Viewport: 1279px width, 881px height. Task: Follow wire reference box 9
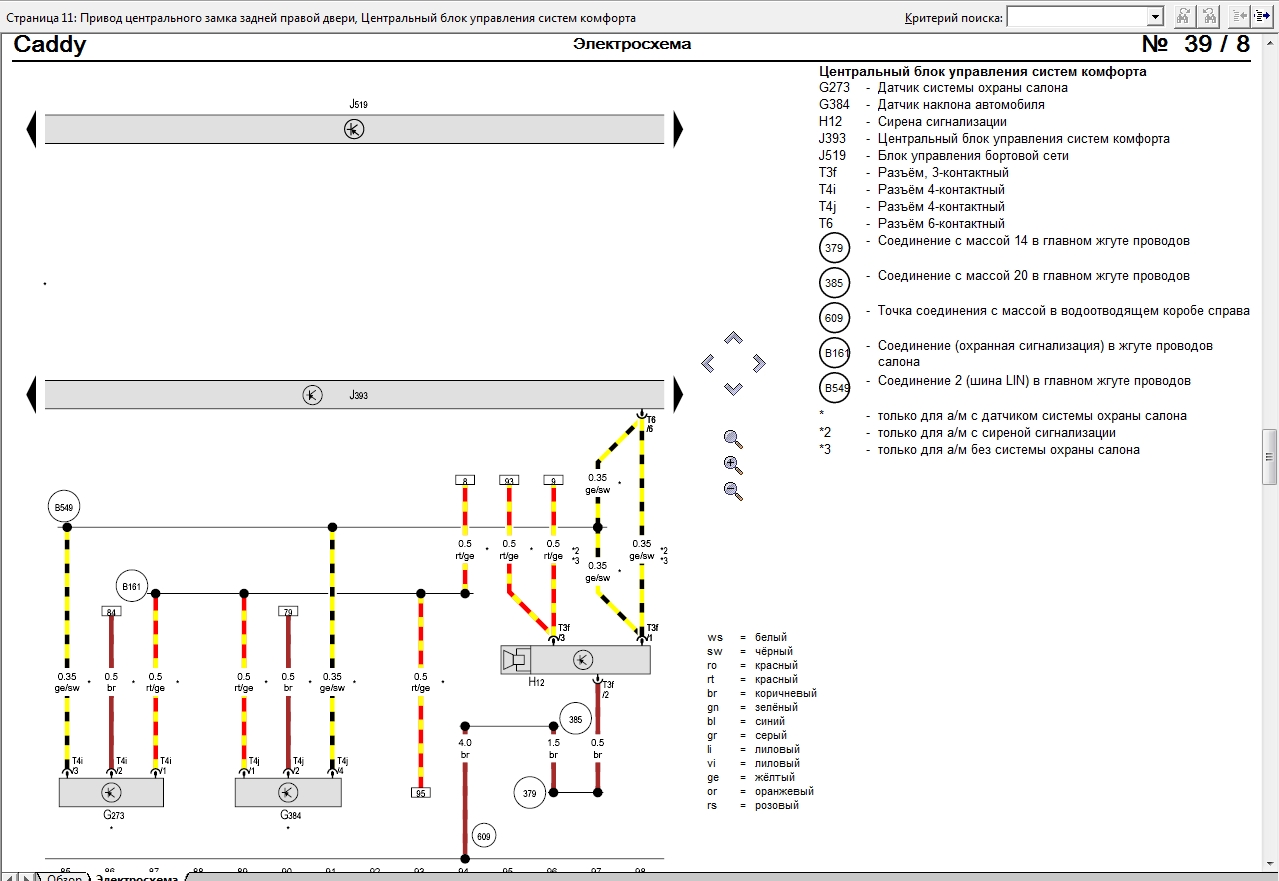click(553, 481)
